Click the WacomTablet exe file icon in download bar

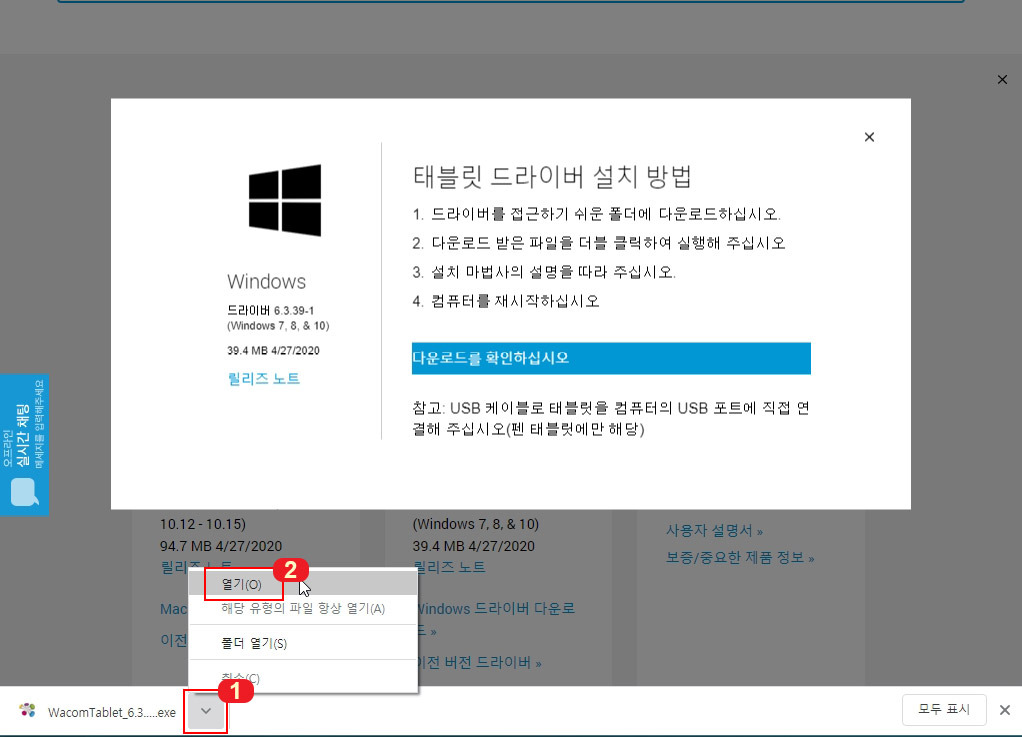pos(27,711)
